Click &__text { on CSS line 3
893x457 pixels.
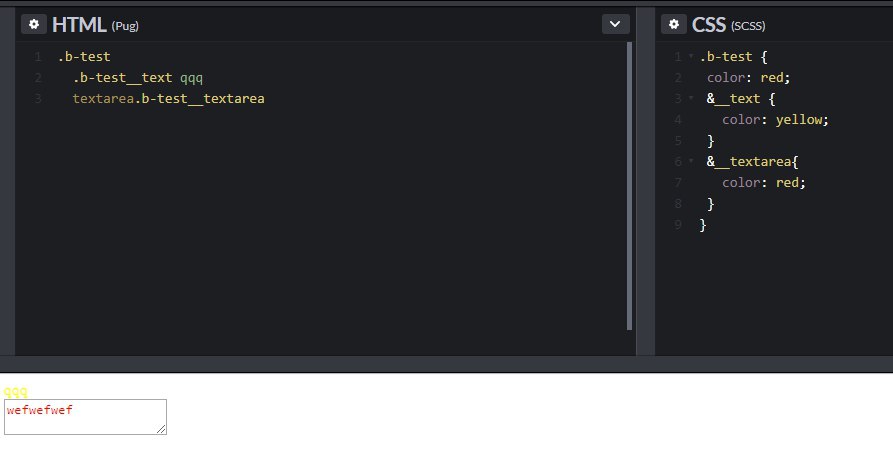click(741, 99)
